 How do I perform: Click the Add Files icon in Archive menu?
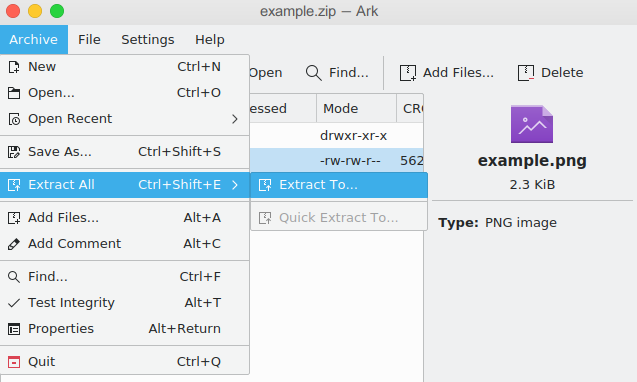pyautogui.click(x=14, y=218)
